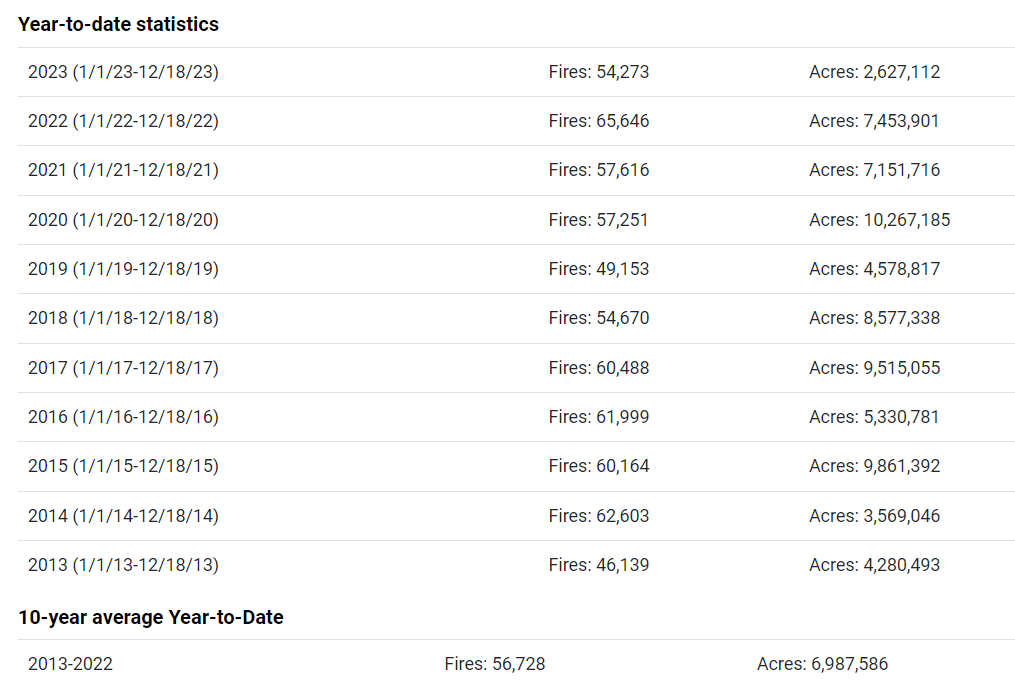1015x691 pixels.
Task: Click Fires: 62,603 for 2014
Action: [x=598, y=516]
